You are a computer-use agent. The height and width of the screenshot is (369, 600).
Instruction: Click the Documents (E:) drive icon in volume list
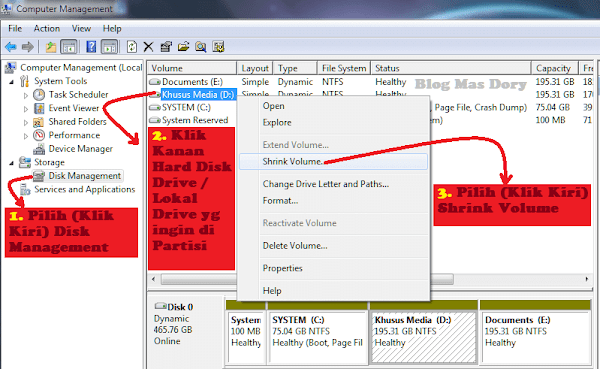[x=155, y=82]
